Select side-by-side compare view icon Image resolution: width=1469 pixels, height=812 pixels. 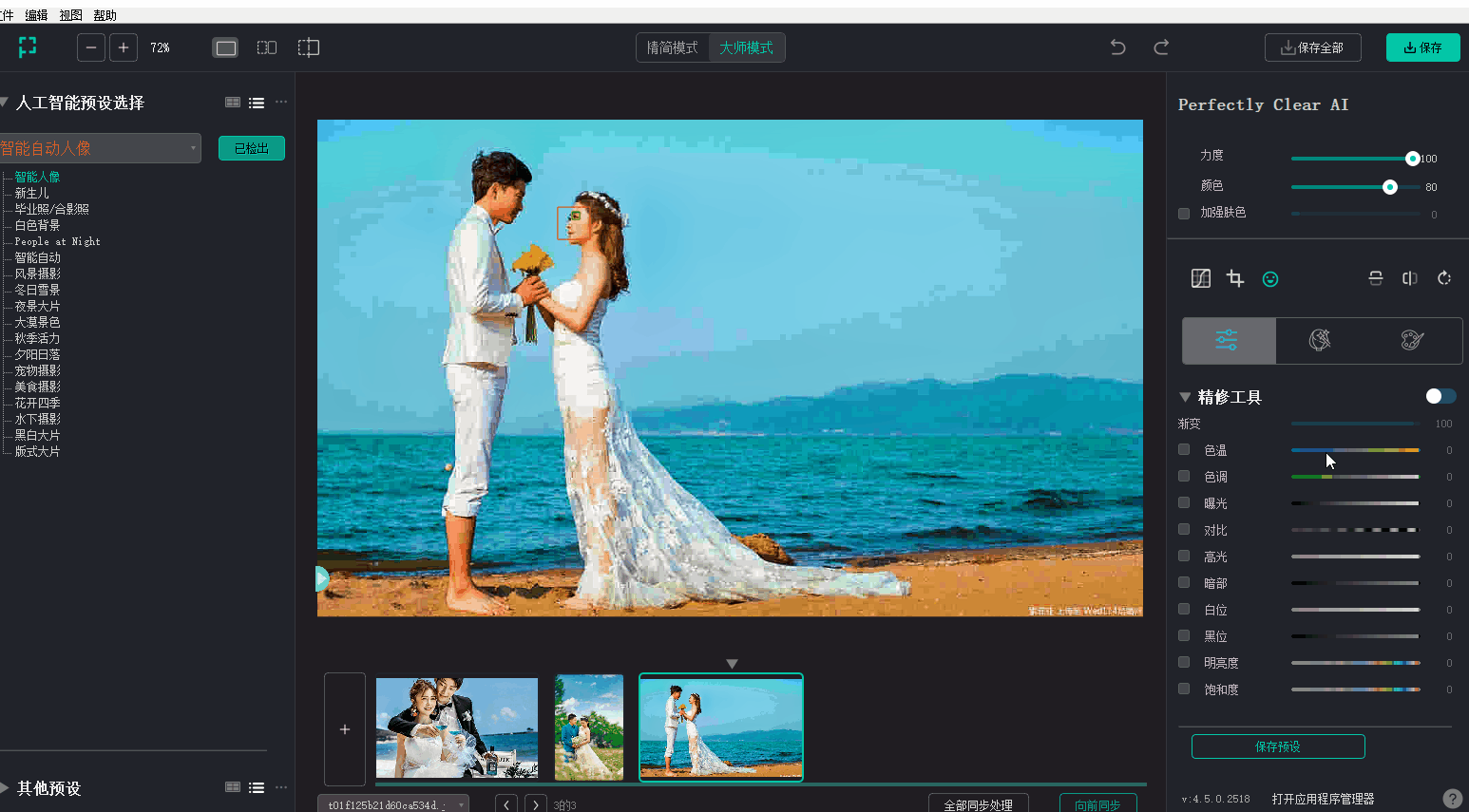click(267, 47)
